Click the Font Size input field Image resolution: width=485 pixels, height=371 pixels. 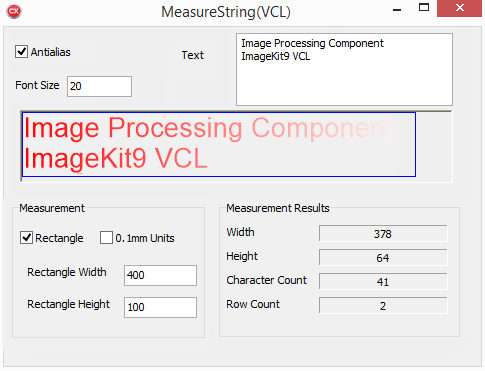pos(99,86)
